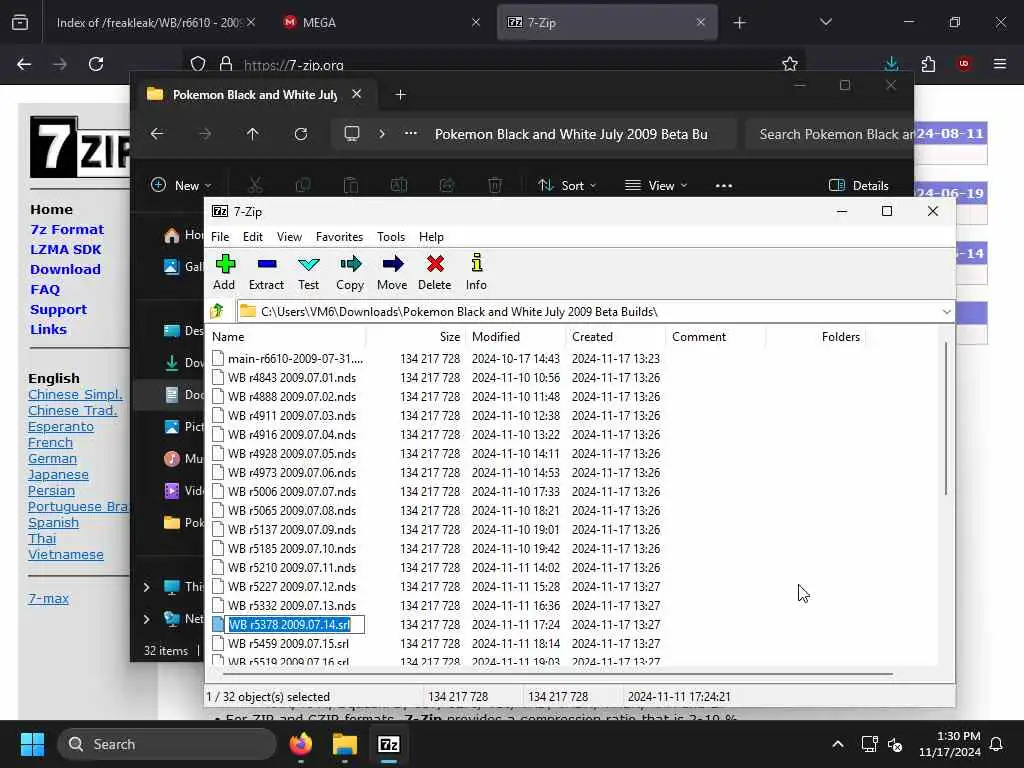Open the 7-Zip View menu
Image resolution: width=1024 pixels, height=768 pixels.
point(289,237)
